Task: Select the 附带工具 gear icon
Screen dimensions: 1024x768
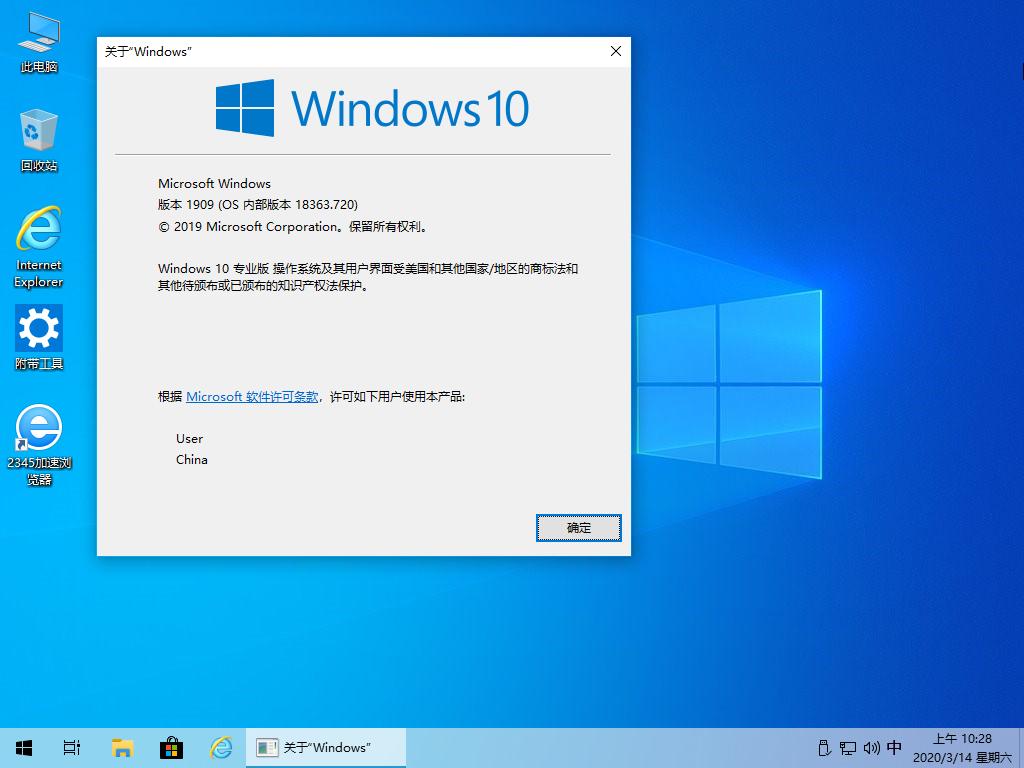Action: point(39,338)
